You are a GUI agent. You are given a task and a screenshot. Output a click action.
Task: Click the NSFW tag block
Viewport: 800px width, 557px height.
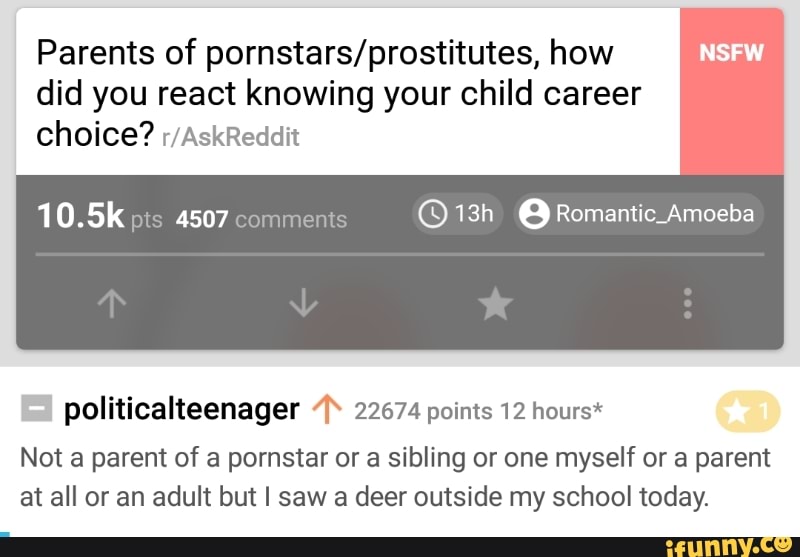coord(731,91)
